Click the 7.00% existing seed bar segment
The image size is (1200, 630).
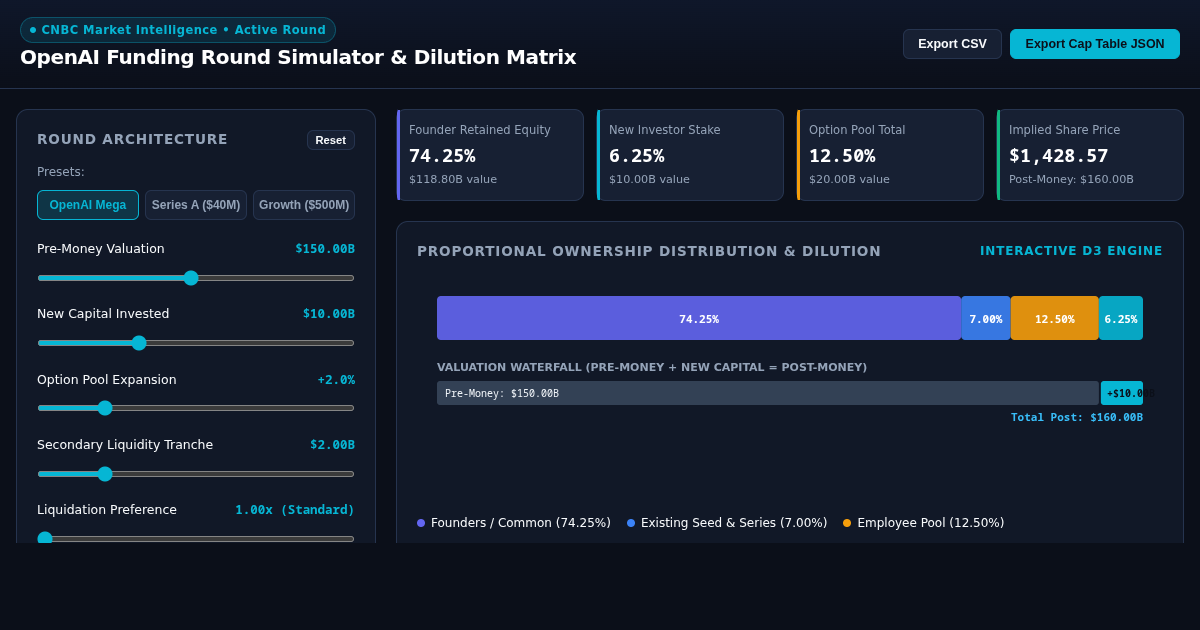click(x=986, y=318)
